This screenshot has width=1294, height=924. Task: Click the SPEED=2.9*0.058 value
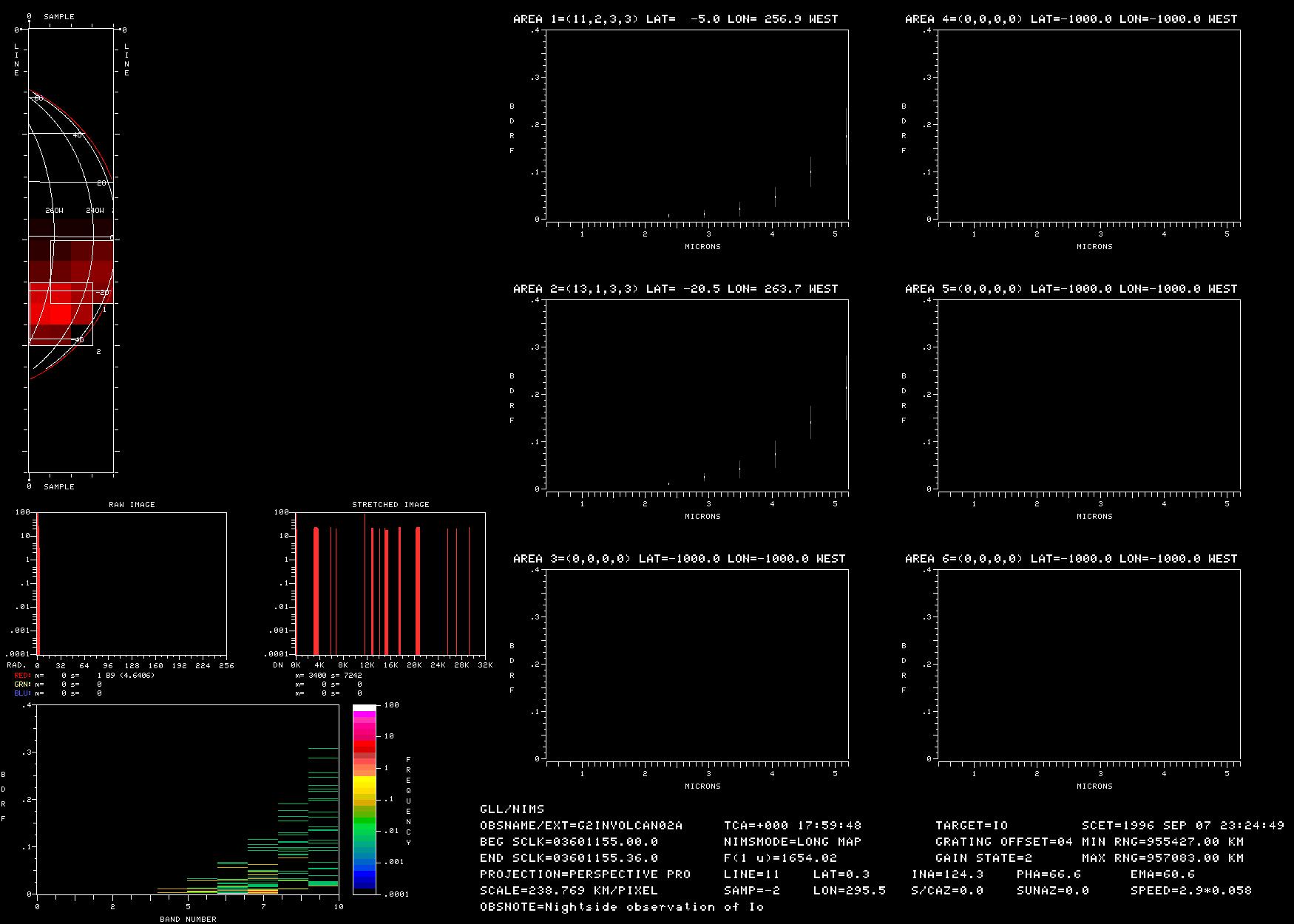pos(1191,891)
